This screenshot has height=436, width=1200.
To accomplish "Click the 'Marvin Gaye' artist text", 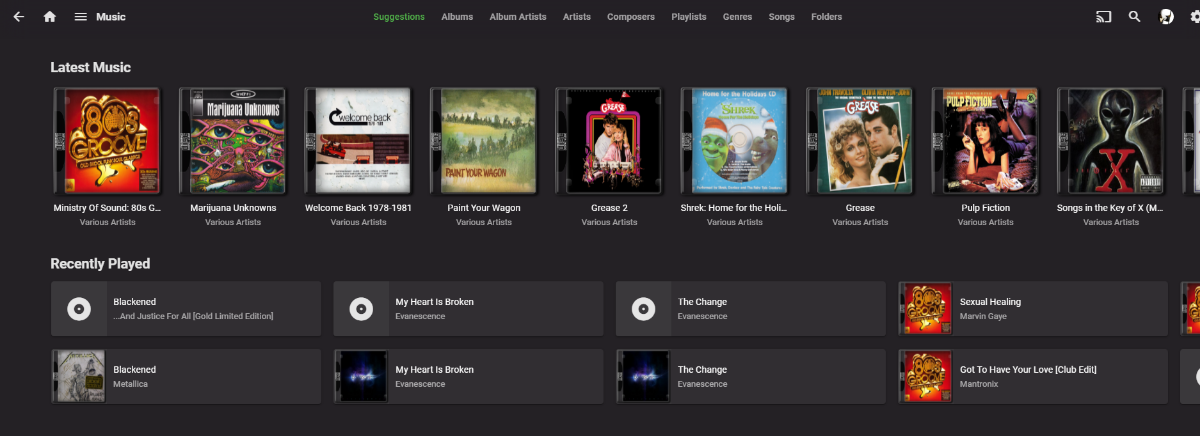I will [983, 316].
